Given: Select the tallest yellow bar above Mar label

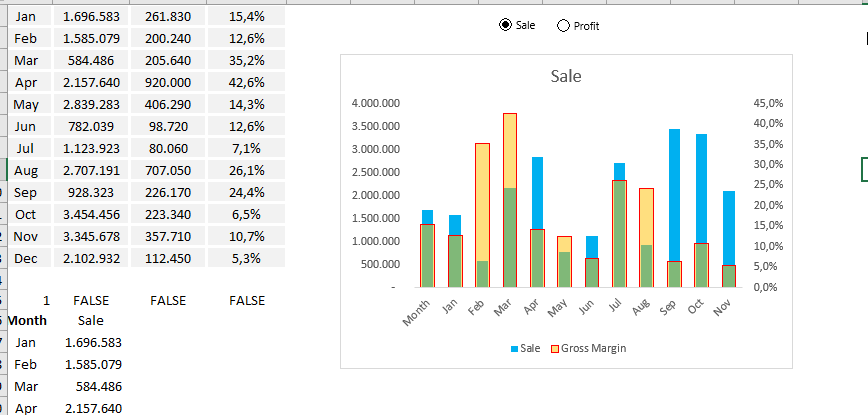Looking at the screenshot, I should pyautogui.click(x=510, y=150).
